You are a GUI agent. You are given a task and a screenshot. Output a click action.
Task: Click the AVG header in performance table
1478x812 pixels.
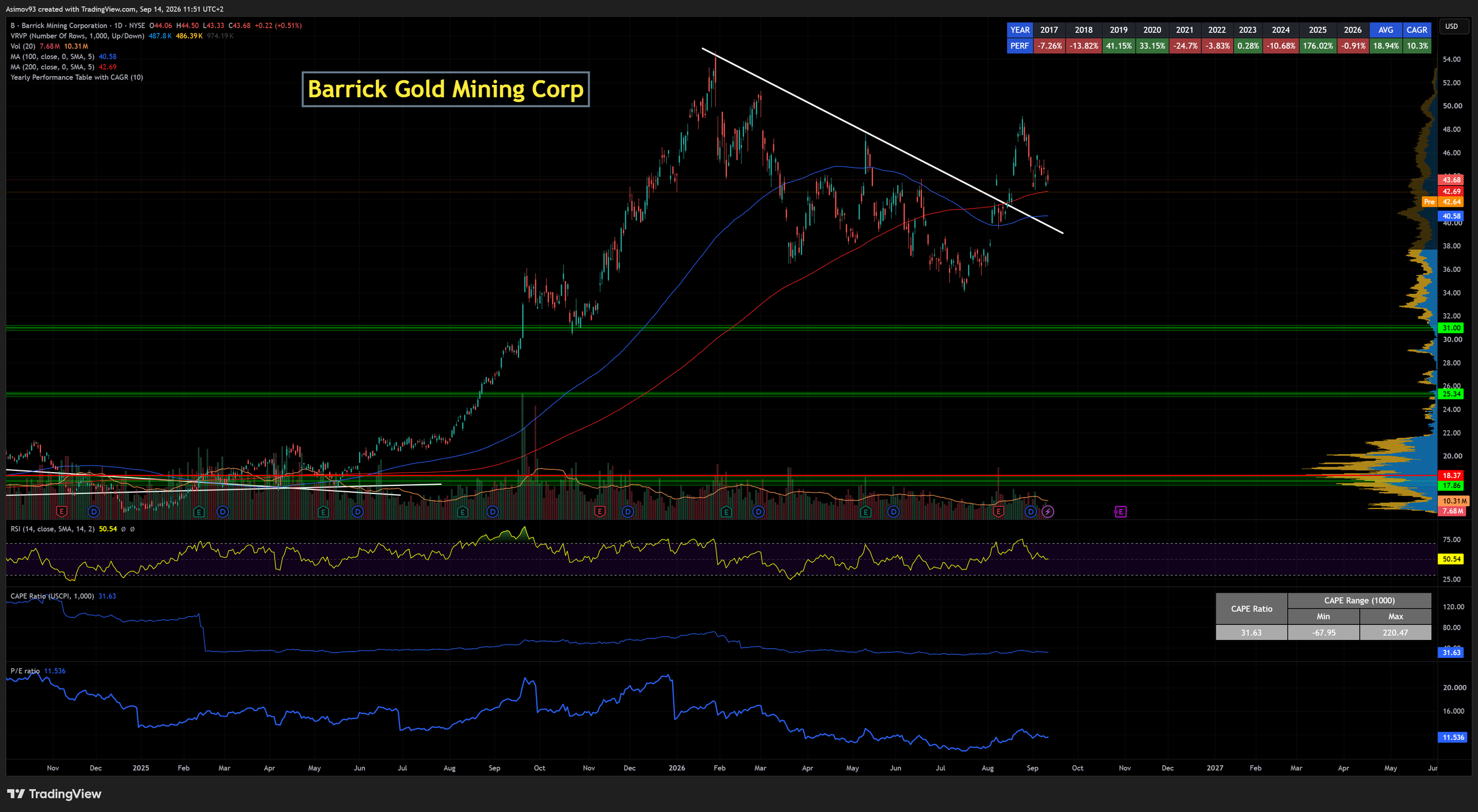(x=1386, y=30)
